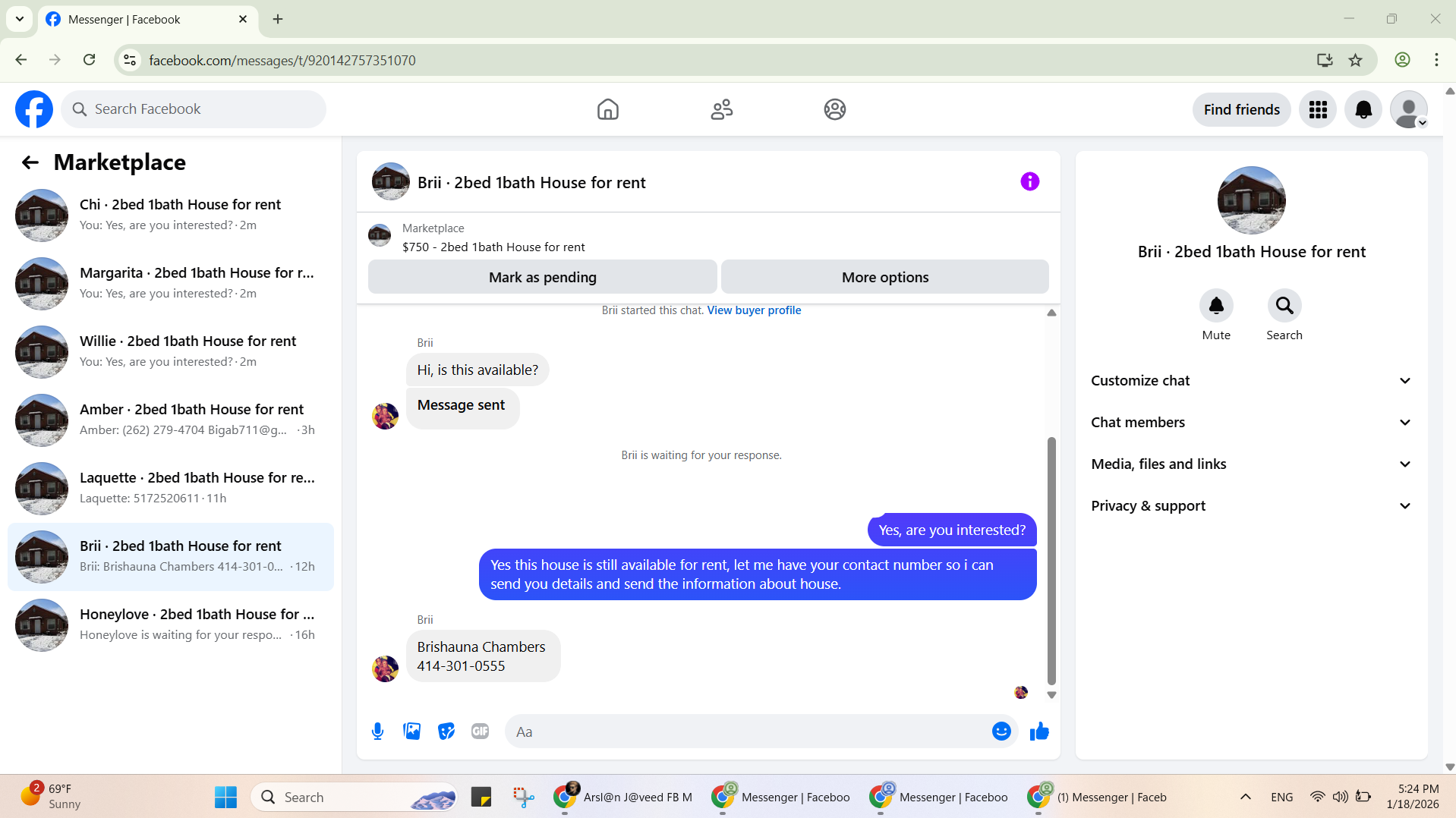The height and width of the screenshot is (818, 1456).
Task: Open the emoji picker smiley icon
Action: [x=1001, y=731]
